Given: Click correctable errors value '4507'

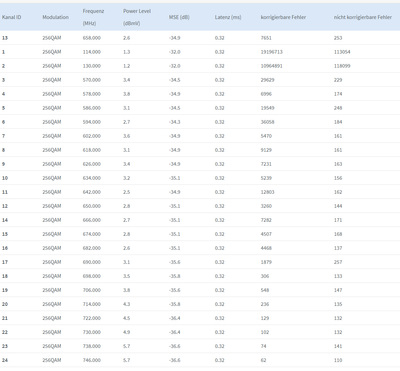Looking at the screenshot, I should click(x=266, y=234).
